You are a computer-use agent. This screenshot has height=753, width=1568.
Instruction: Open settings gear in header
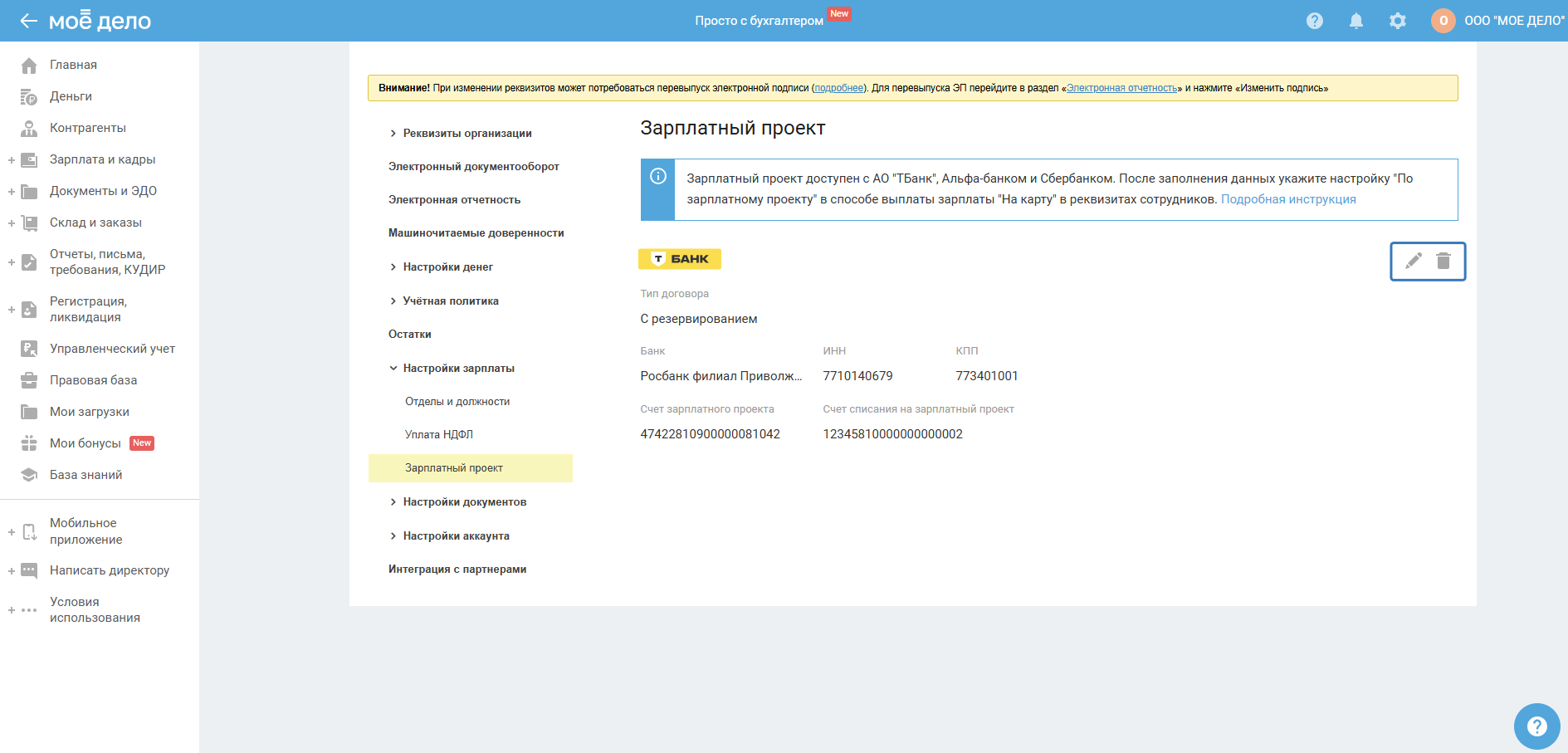coord(1398,21)
